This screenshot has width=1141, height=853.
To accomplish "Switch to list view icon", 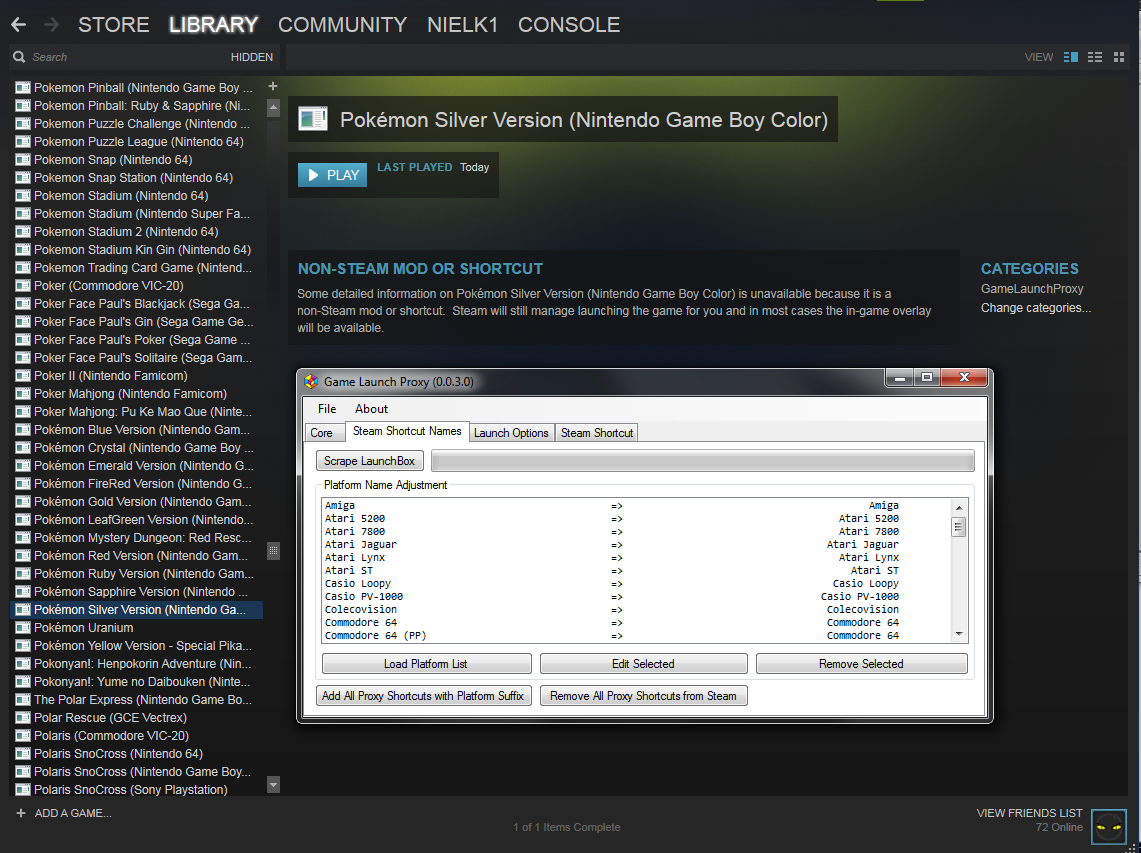I will point(1094,57).
